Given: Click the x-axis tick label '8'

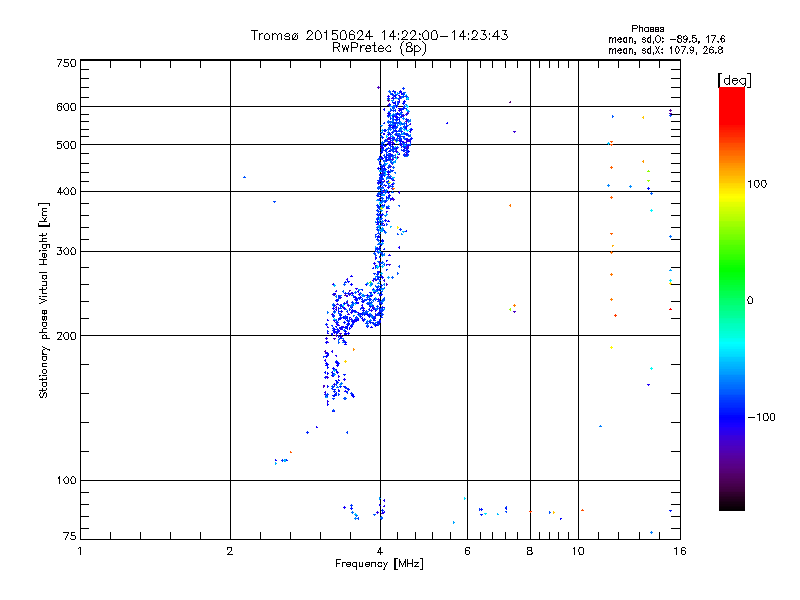Looking at the screenshot, I should pyautogui.click(x=530, y=551).
